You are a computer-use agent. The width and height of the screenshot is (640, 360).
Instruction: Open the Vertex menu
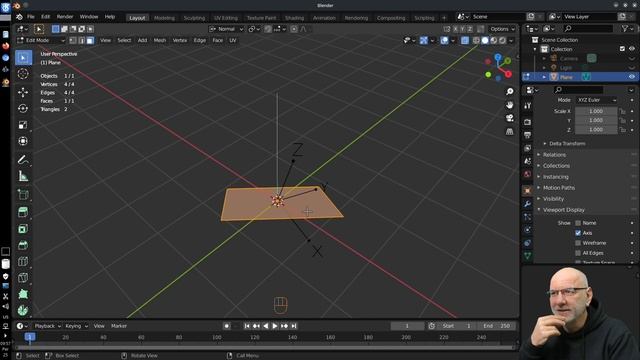180,40
